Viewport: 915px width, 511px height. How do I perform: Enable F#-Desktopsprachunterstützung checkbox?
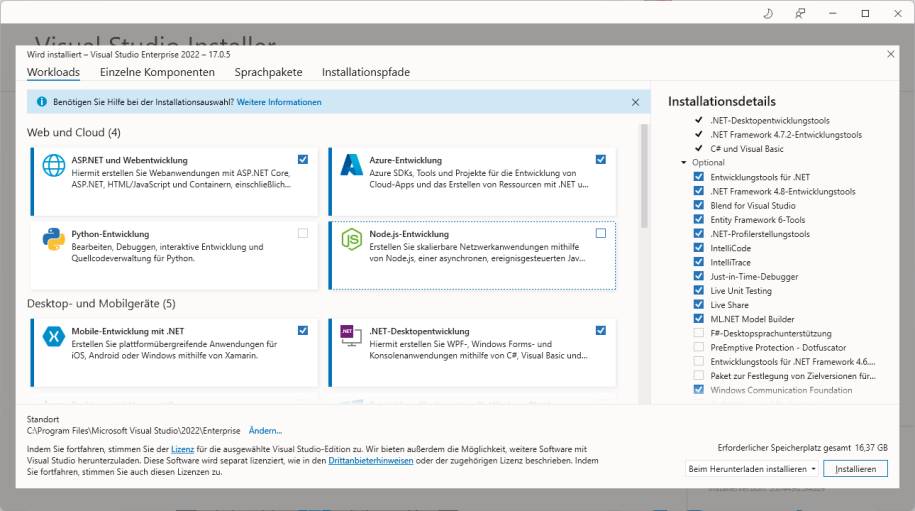699,332
